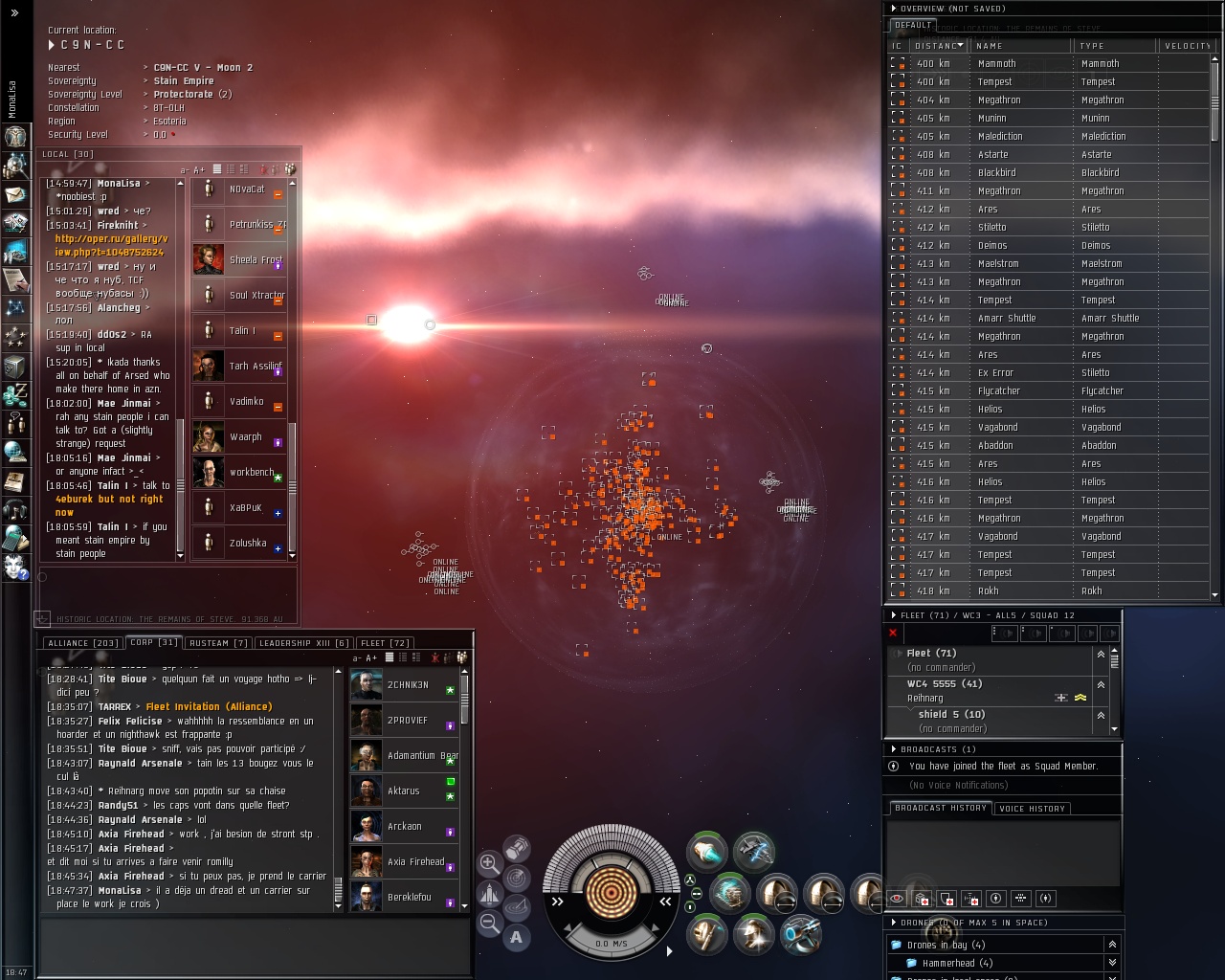Open the oper.ru gallery link in Local
The width and height of the screenshot is (1225, 980).
[110, 246]
